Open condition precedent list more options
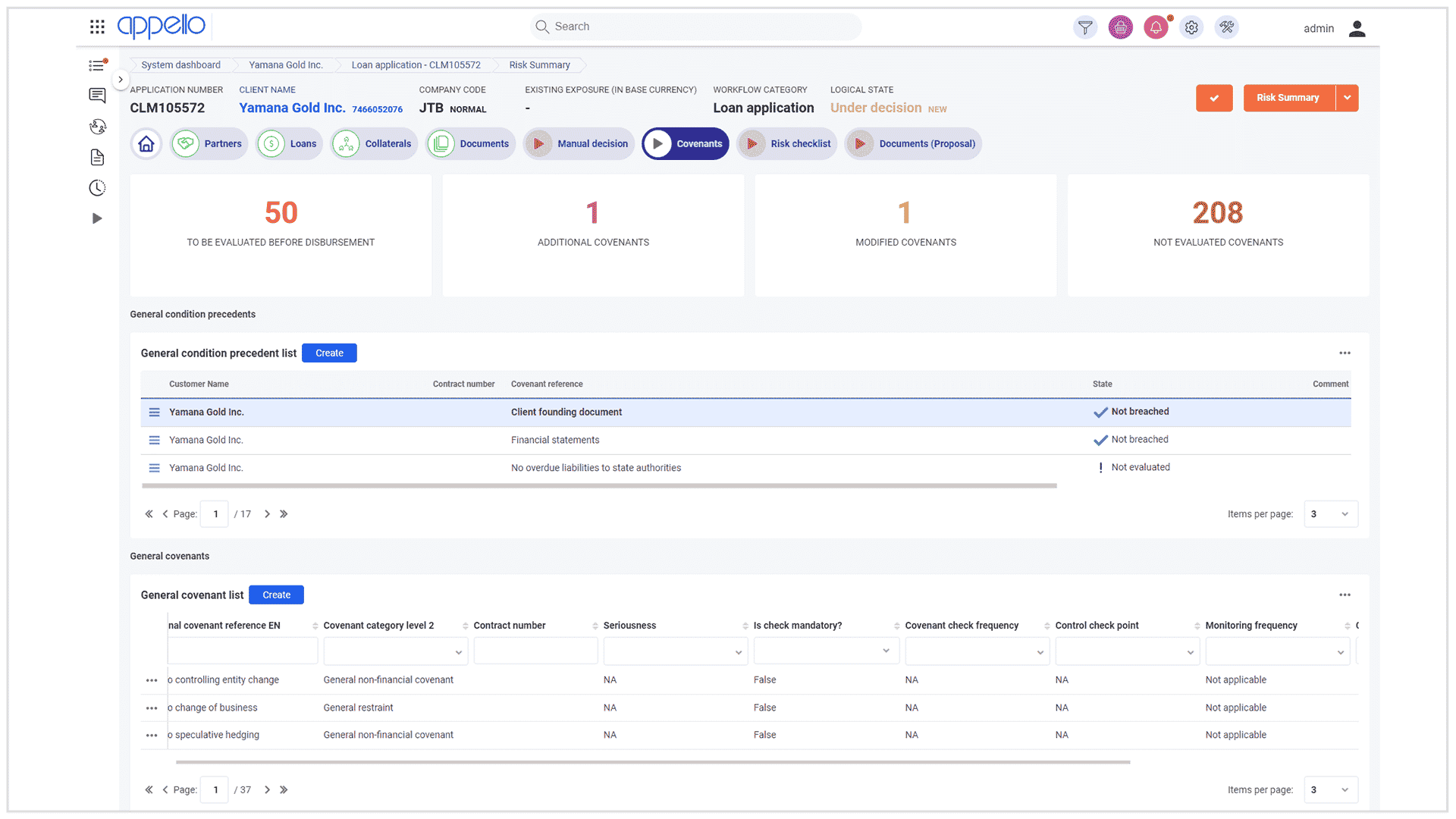This screenshot has height=819, width=1456. point(1345,353)
